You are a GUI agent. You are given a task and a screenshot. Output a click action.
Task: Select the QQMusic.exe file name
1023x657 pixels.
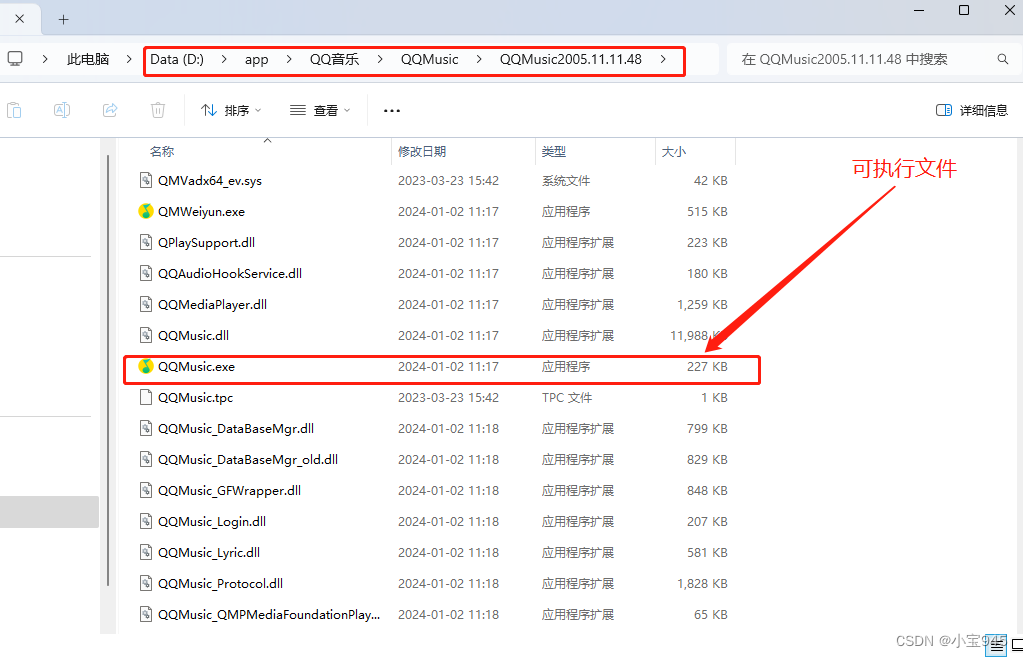[196, 367]
